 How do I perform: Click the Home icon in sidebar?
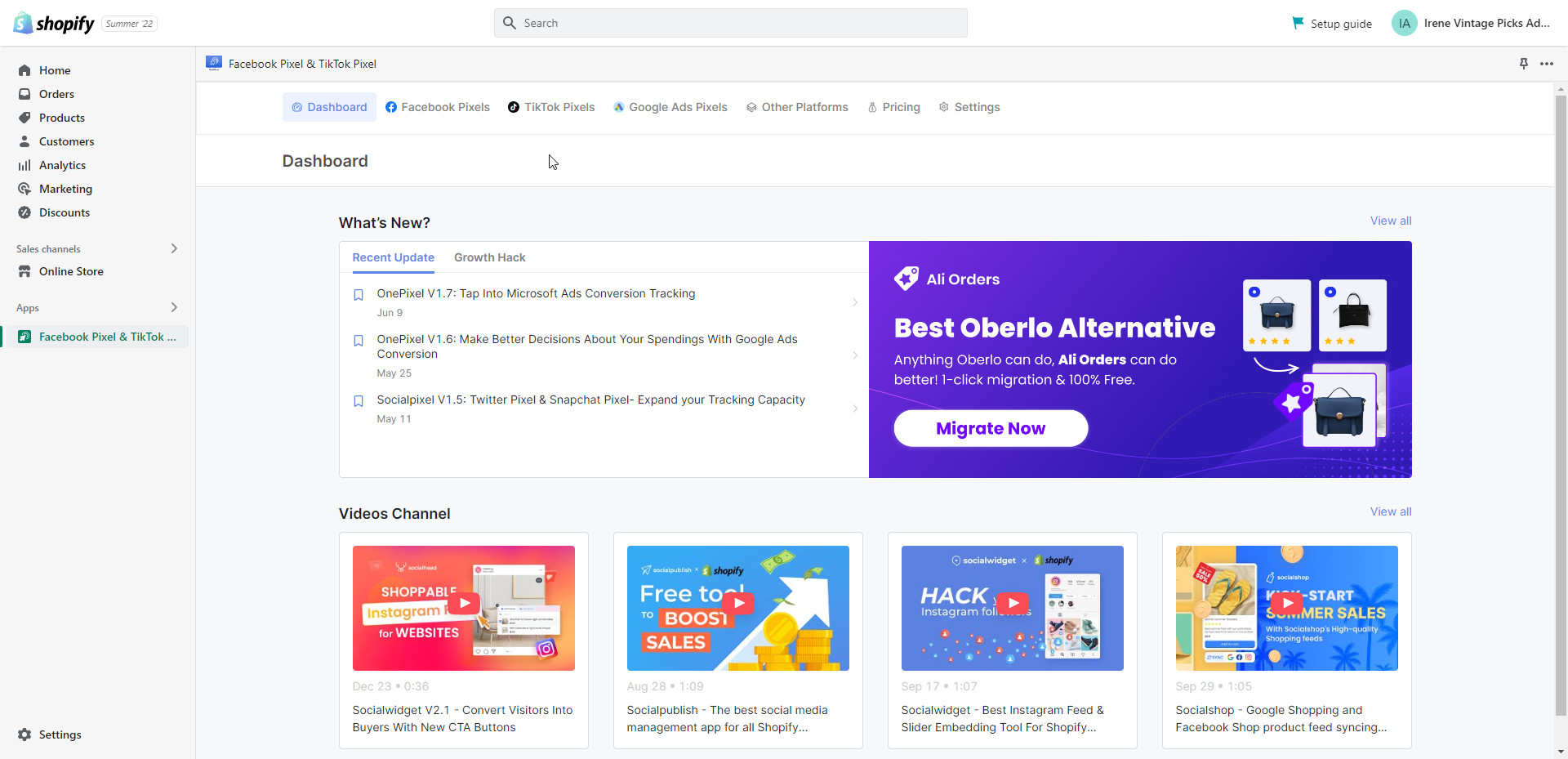coord(24,70)
